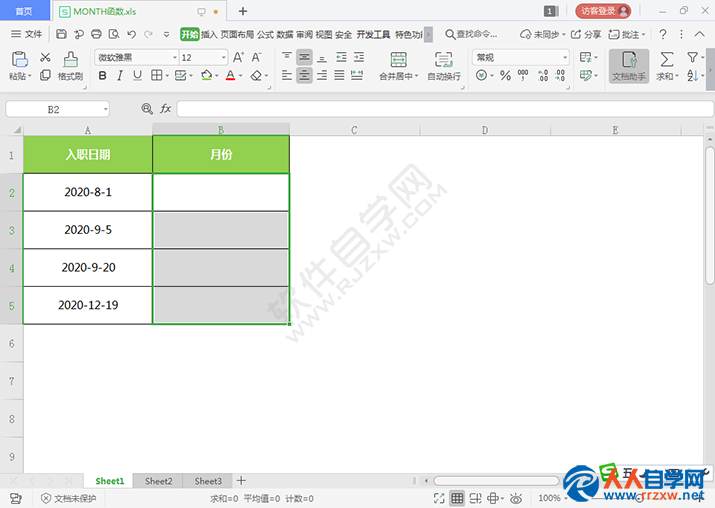Switch to Sheet2 tab

coord(158,481)
